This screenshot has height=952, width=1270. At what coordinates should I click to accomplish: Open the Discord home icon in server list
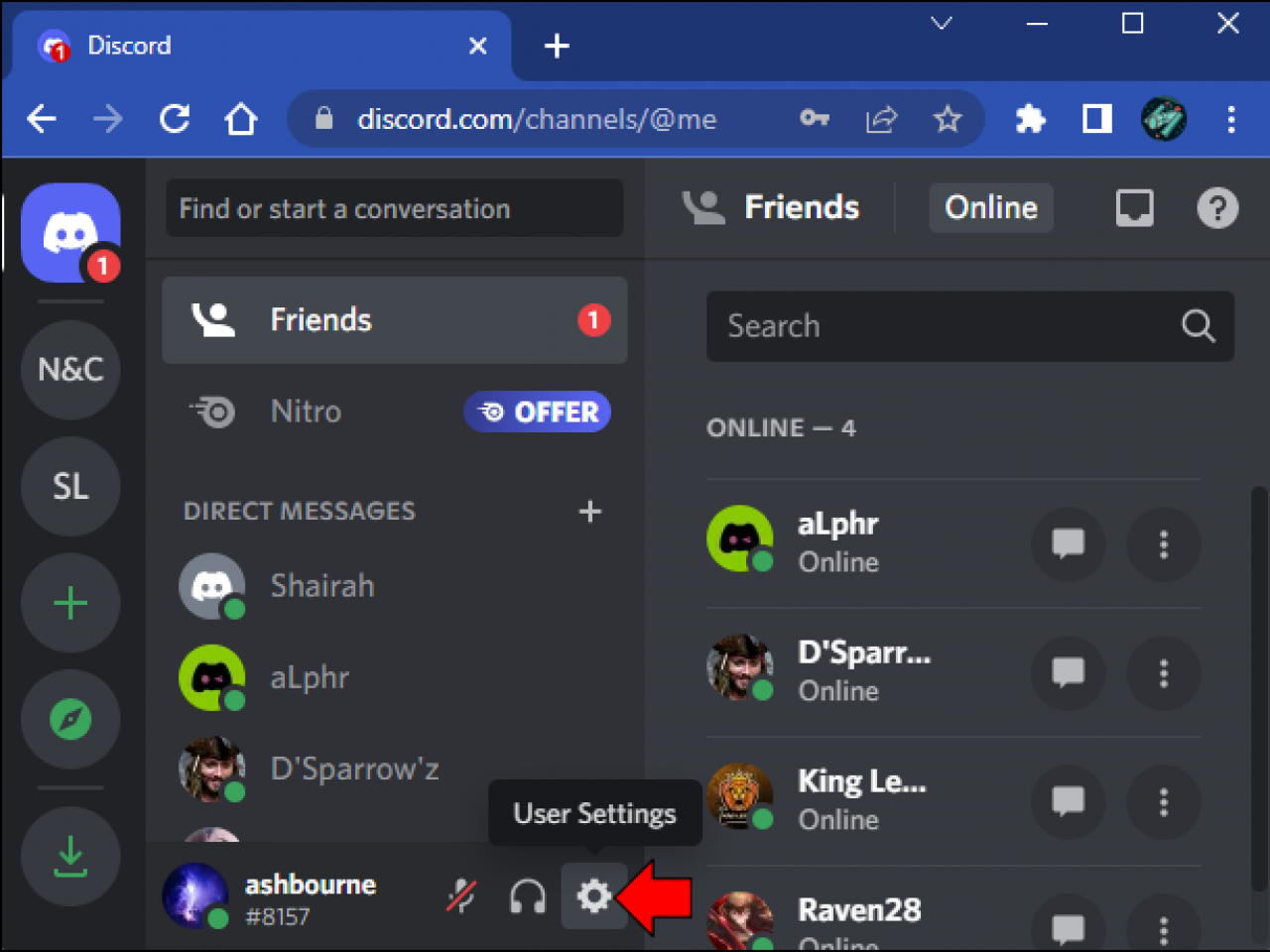click(70, 231)
